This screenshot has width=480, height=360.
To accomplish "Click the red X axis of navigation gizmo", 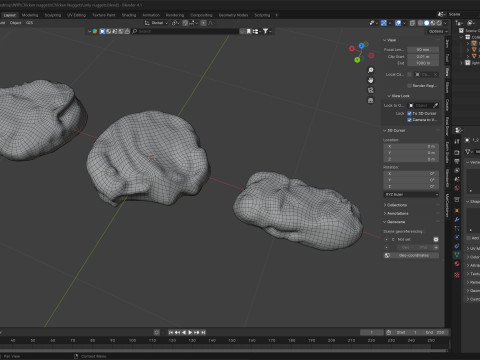I will point(351,49).
